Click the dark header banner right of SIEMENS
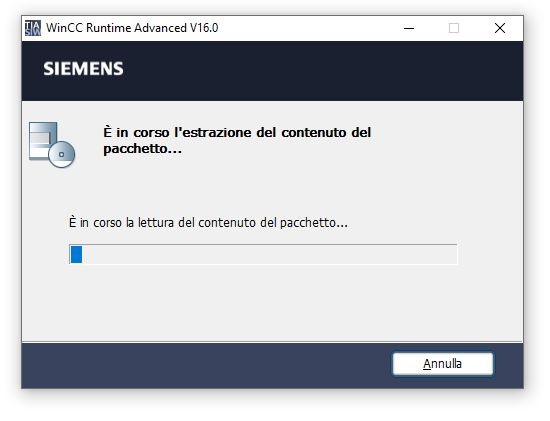550x421 pixels. tap(323, 71)
